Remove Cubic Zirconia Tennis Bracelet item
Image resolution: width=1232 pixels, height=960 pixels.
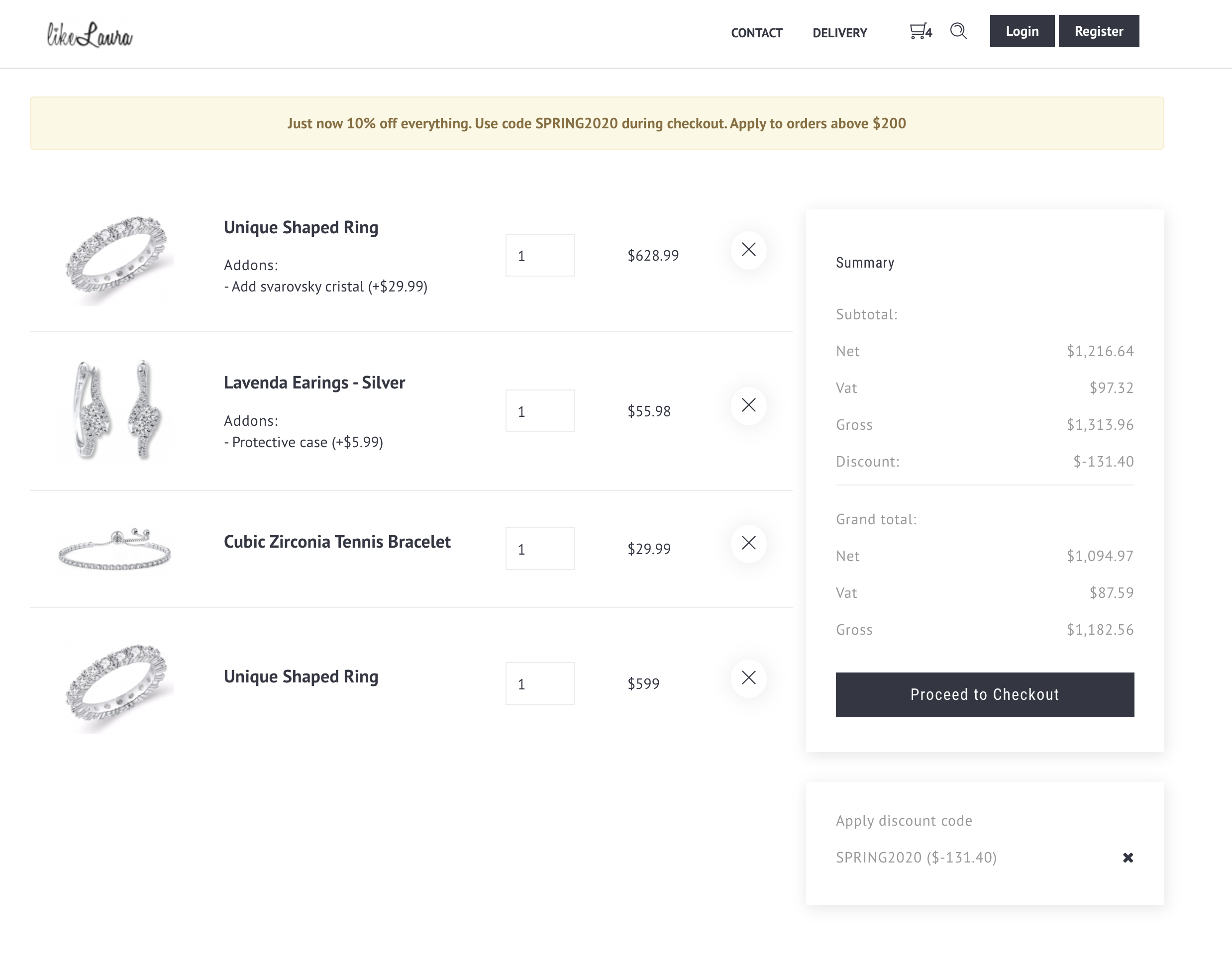click(x=748, y=543)
